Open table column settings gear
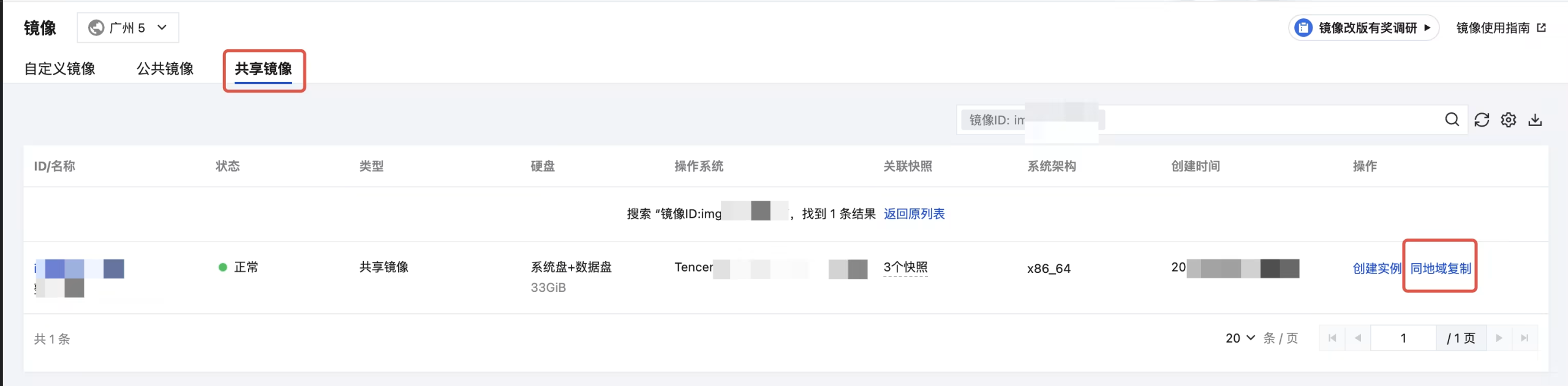 point(1508,120)
